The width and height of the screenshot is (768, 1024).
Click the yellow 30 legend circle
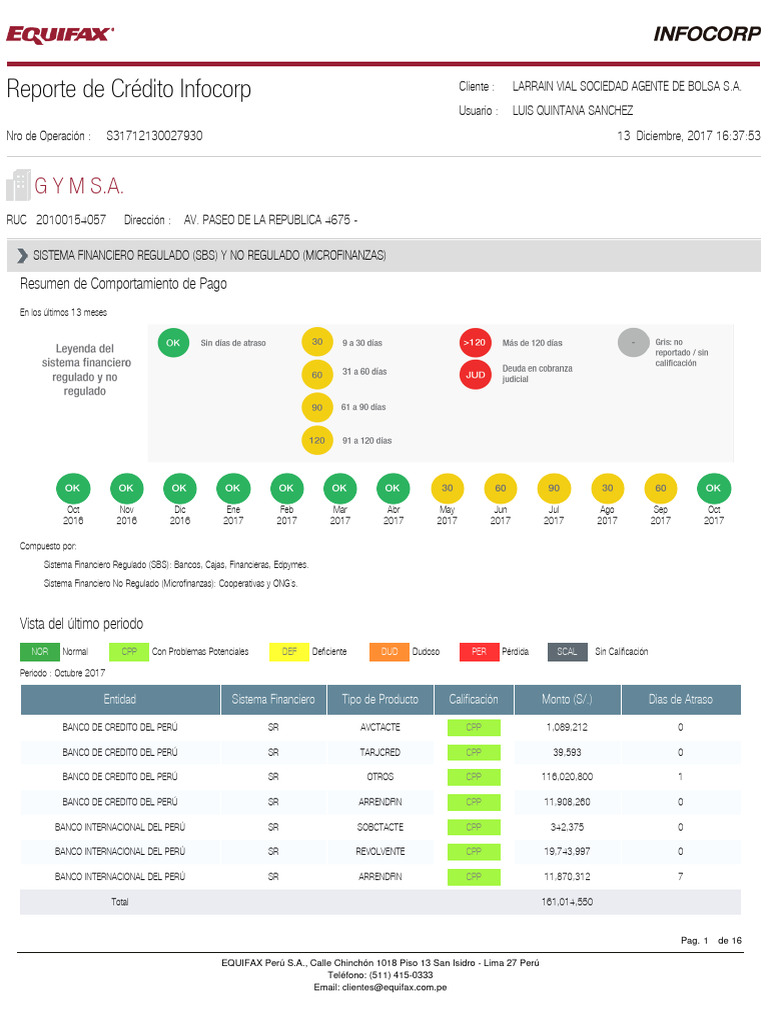[317, 342]
